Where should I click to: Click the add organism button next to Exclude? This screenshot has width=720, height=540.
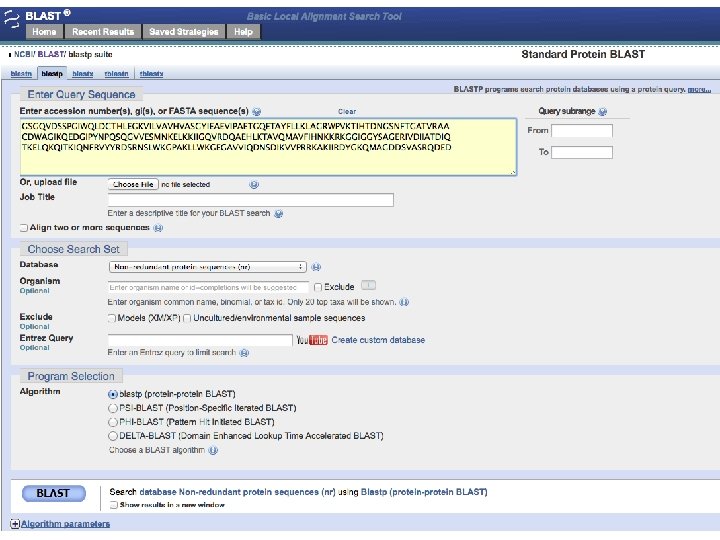(368, 286)
